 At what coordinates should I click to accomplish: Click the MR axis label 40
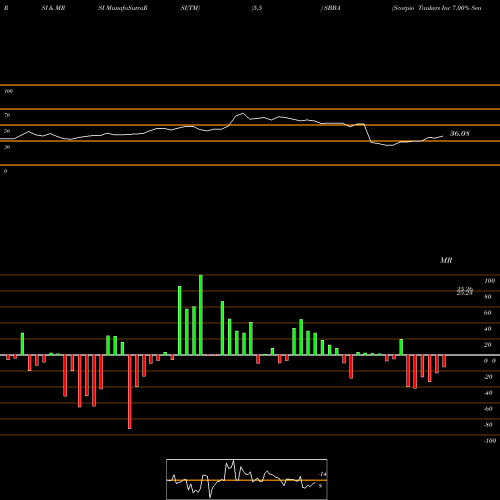[488, 329]
